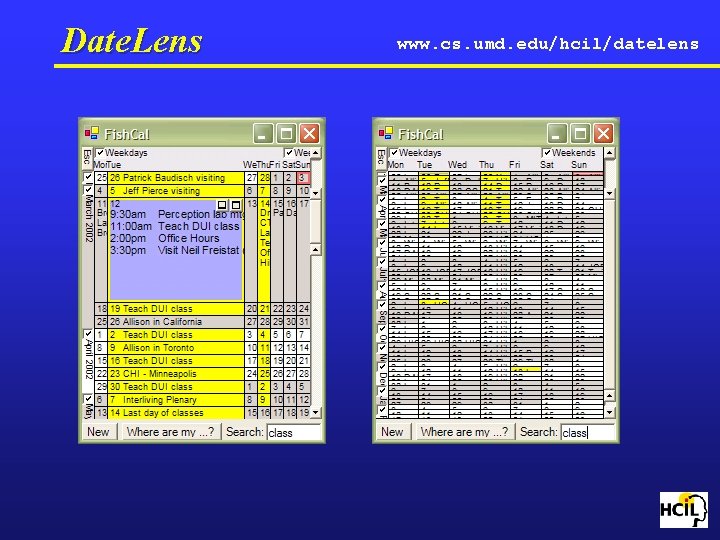Select '9 Allison in Toronto' day cell

pos(176,348)
